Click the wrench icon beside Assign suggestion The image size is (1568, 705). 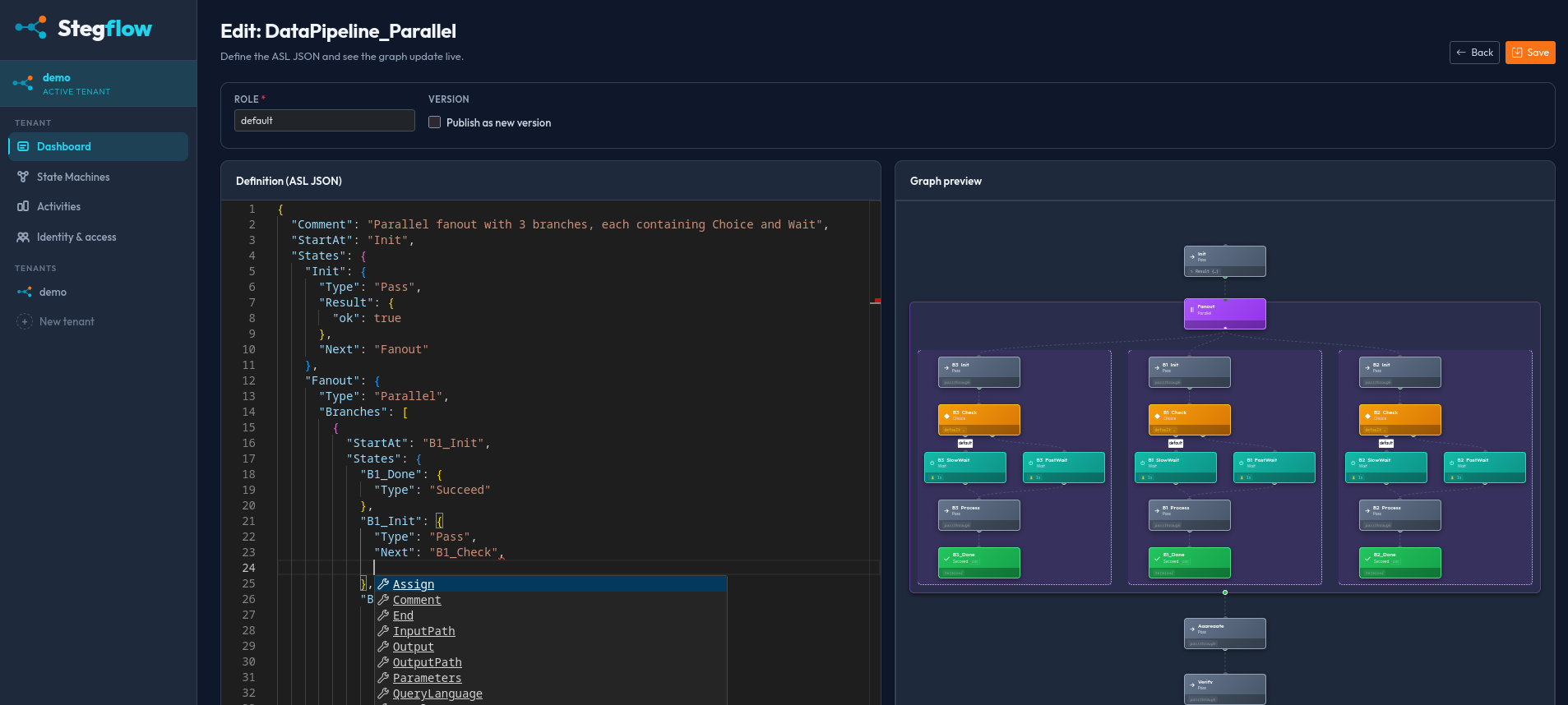(383, 584)
